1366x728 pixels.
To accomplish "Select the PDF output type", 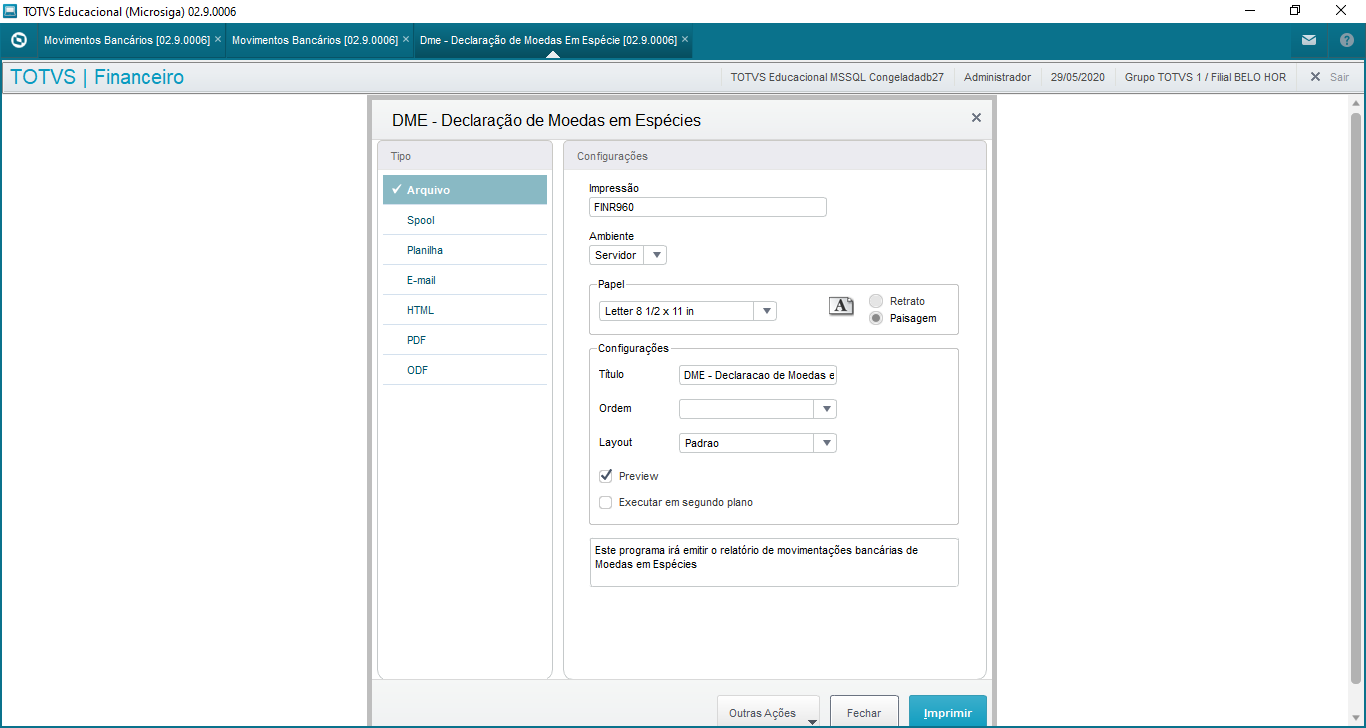I will tap(465, 340).
